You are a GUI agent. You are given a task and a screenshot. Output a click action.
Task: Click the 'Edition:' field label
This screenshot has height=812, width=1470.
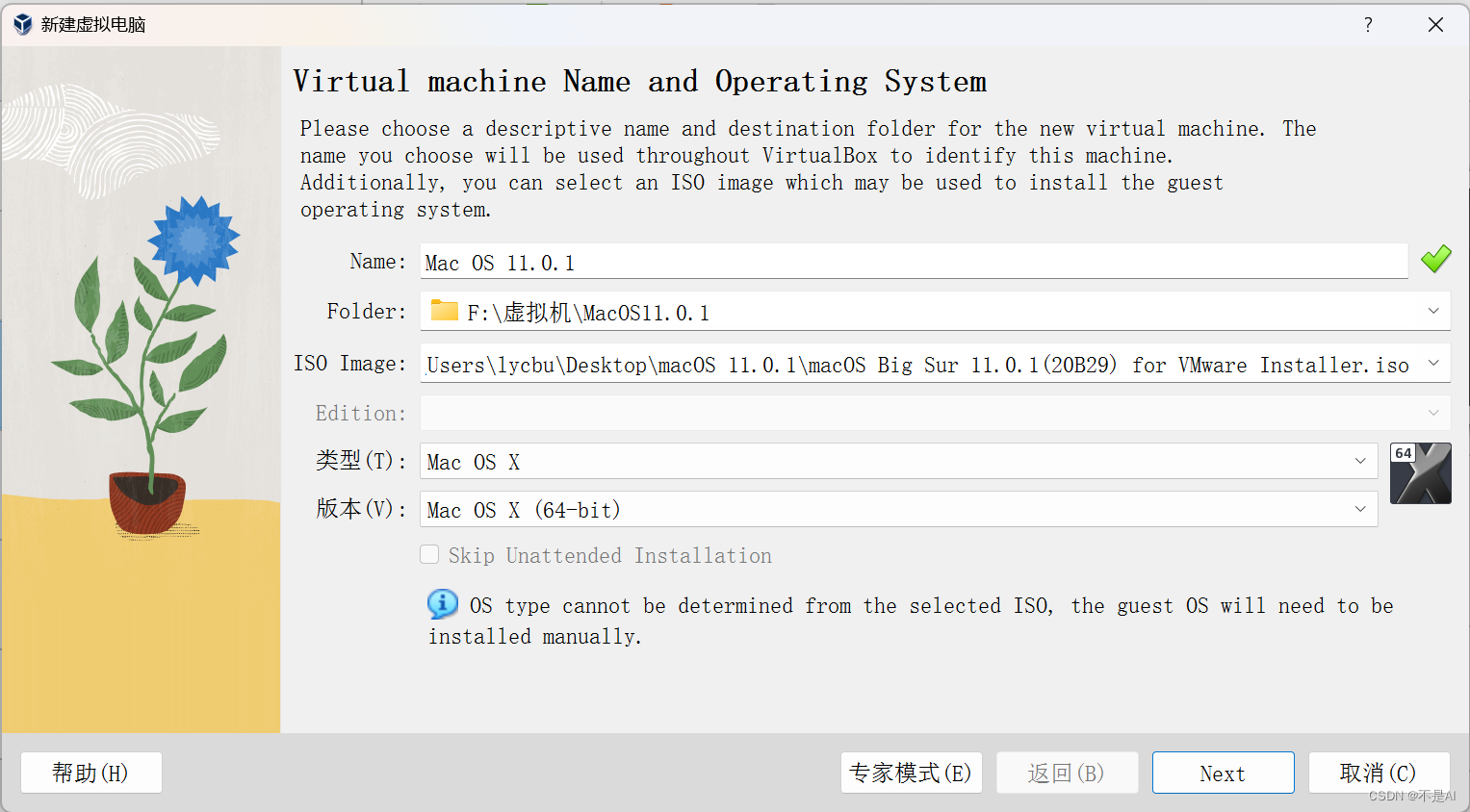coord(361,413)
